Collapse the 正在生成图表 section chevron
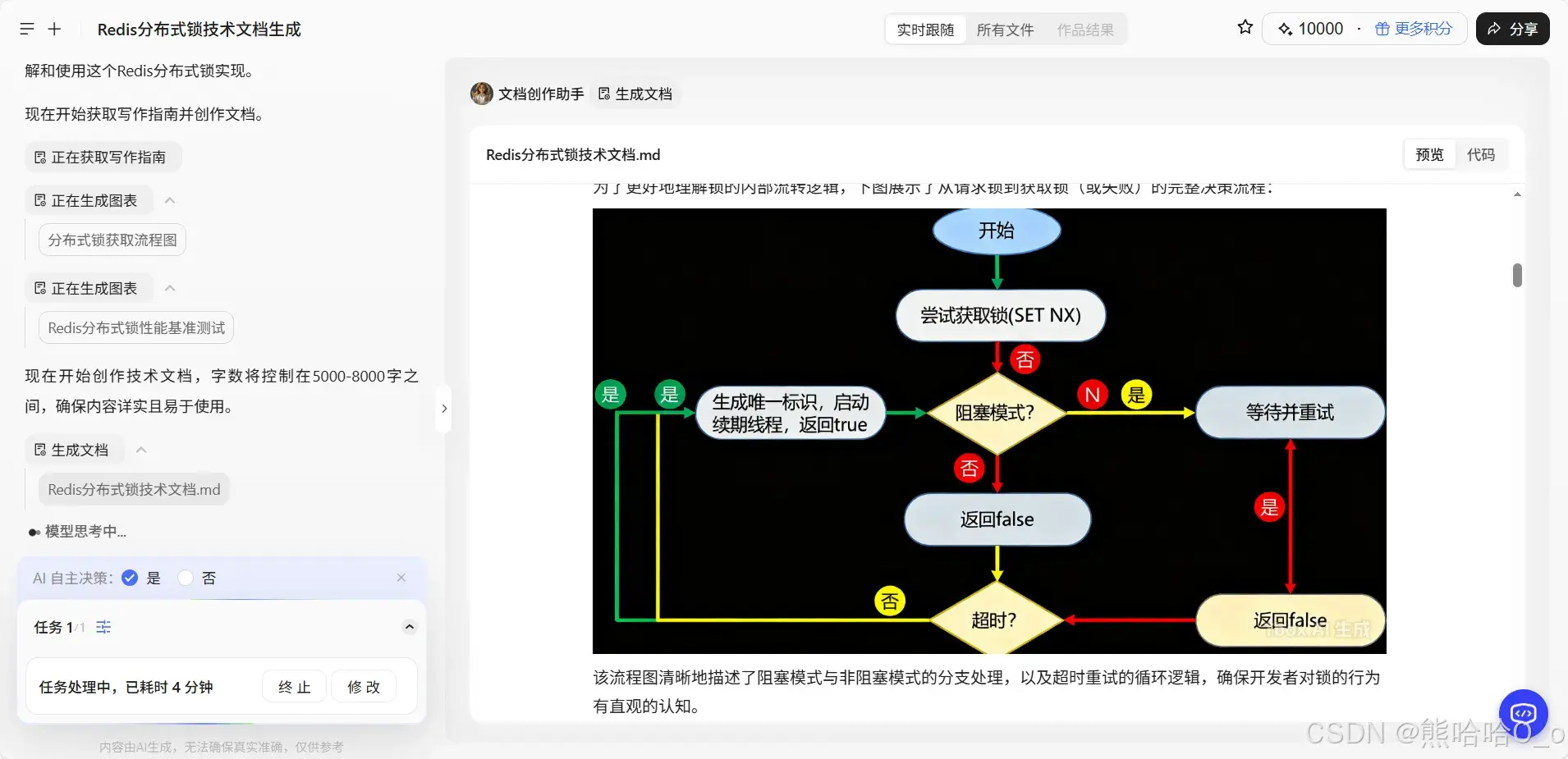Image resolution: width=1568 pixels, height=759 pixels. click(x=170, y=200)
